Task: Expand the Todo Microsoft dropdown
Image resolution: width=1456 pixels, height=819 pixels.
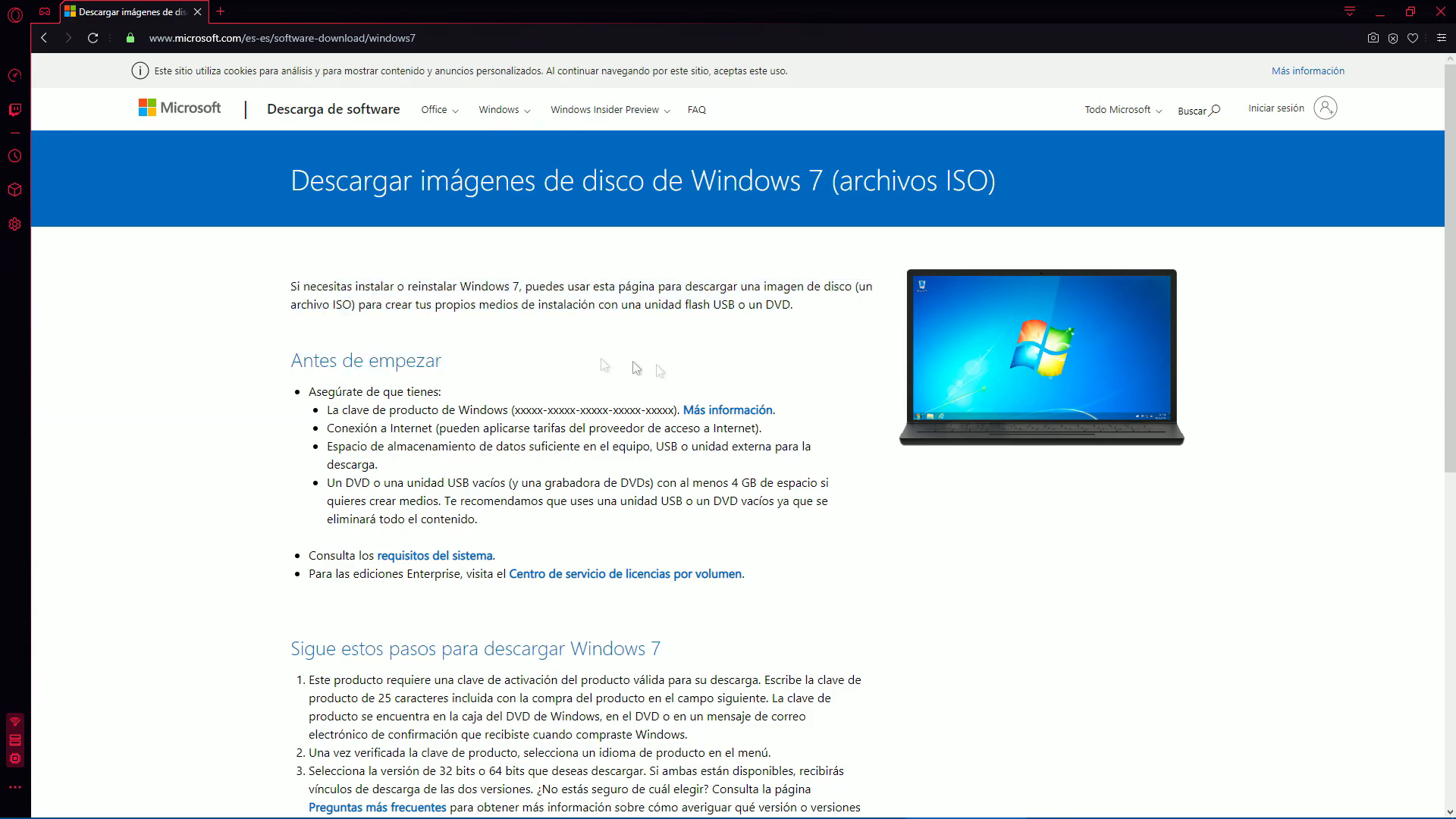Action: pos(1123,110)
